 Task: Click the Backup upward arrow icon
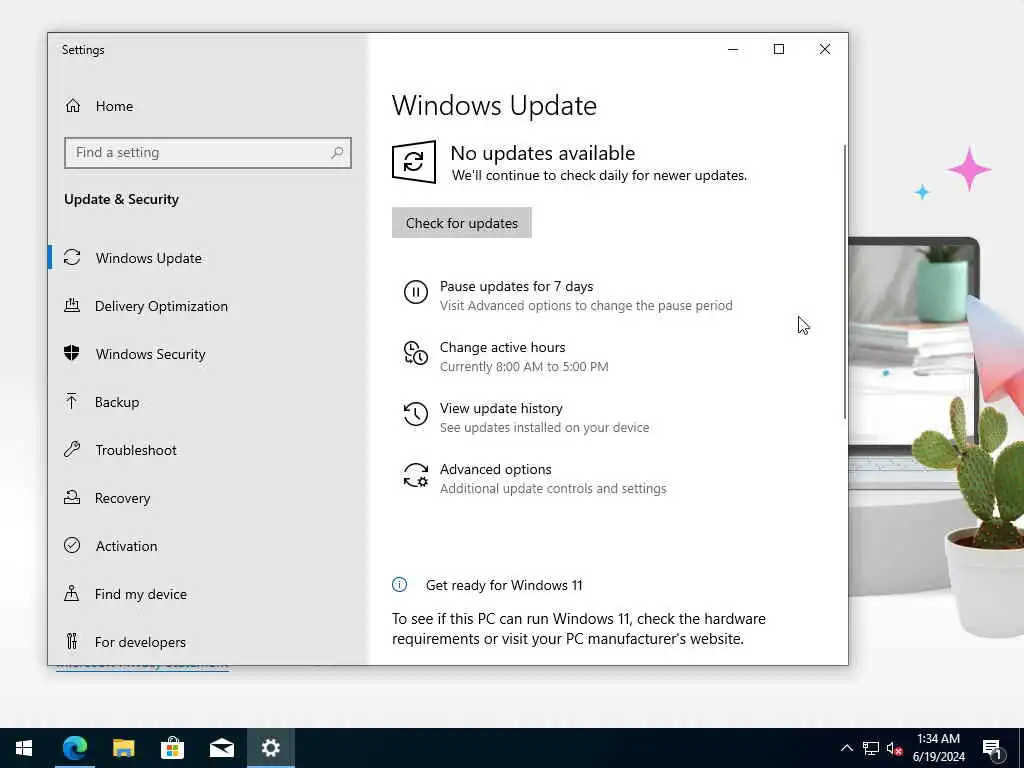point(72,402)
